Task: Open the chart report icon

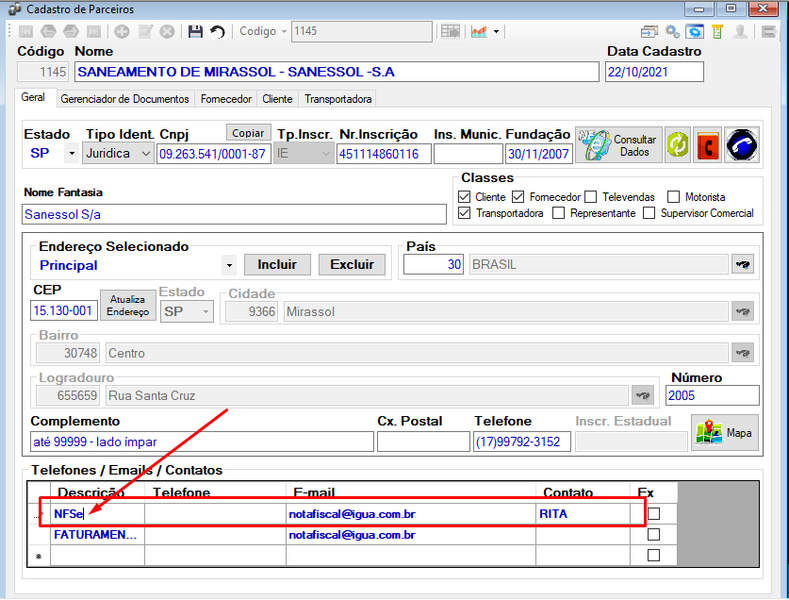Action: tap(479, 32)
